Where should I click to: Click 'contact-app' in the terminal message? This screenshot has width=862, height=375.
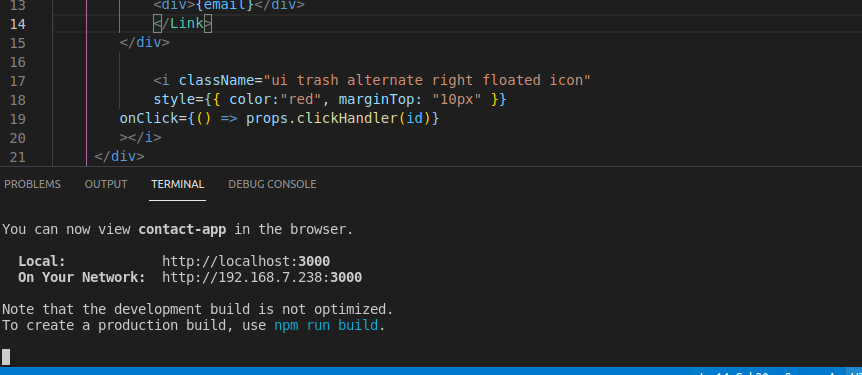click(x=182, y=229)
